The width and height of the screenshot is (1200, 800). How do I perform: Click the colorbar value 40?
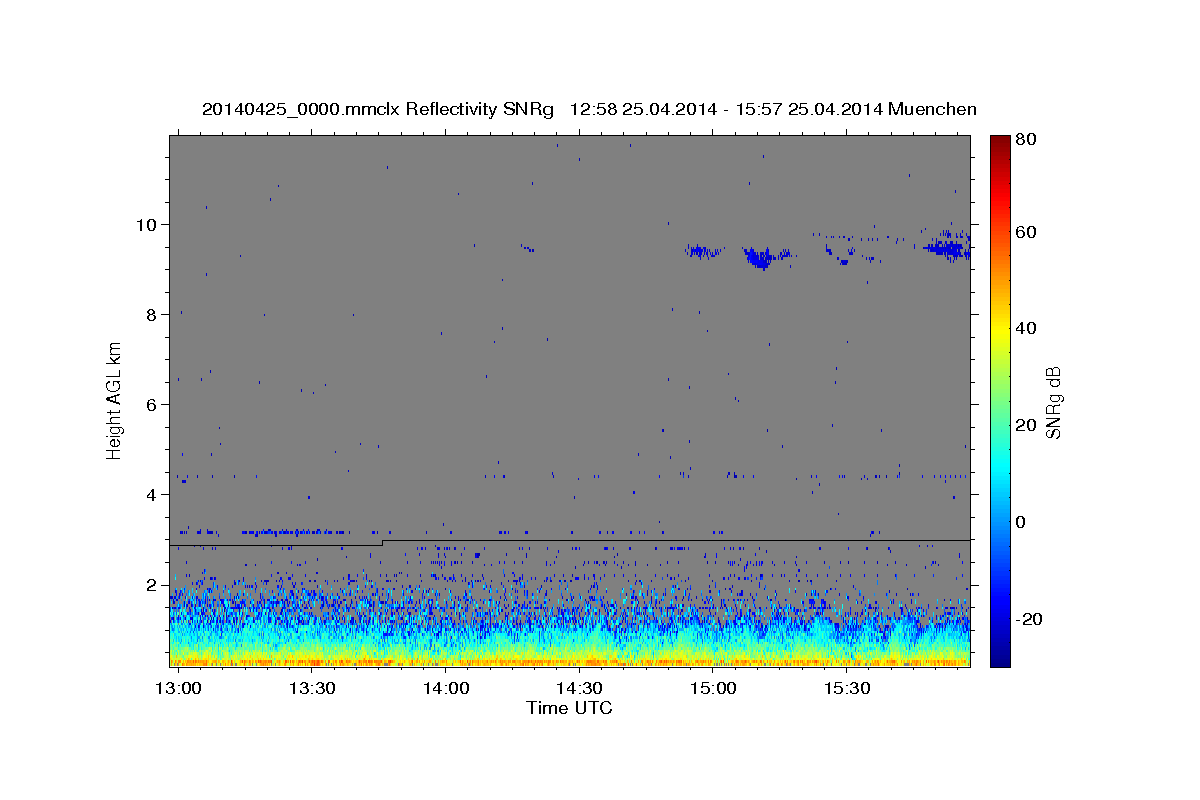click(1025, 328)
